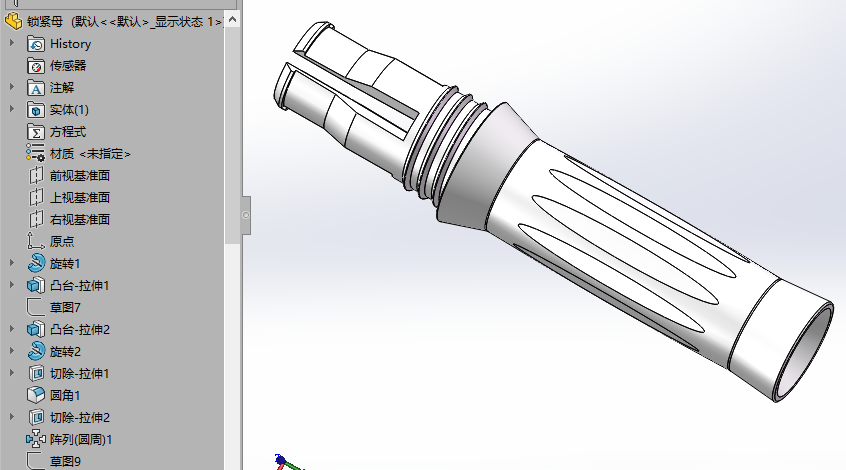846x470 pixels.
Task: Select the 右视基准面 plane icon
Action: click(36, 220)
